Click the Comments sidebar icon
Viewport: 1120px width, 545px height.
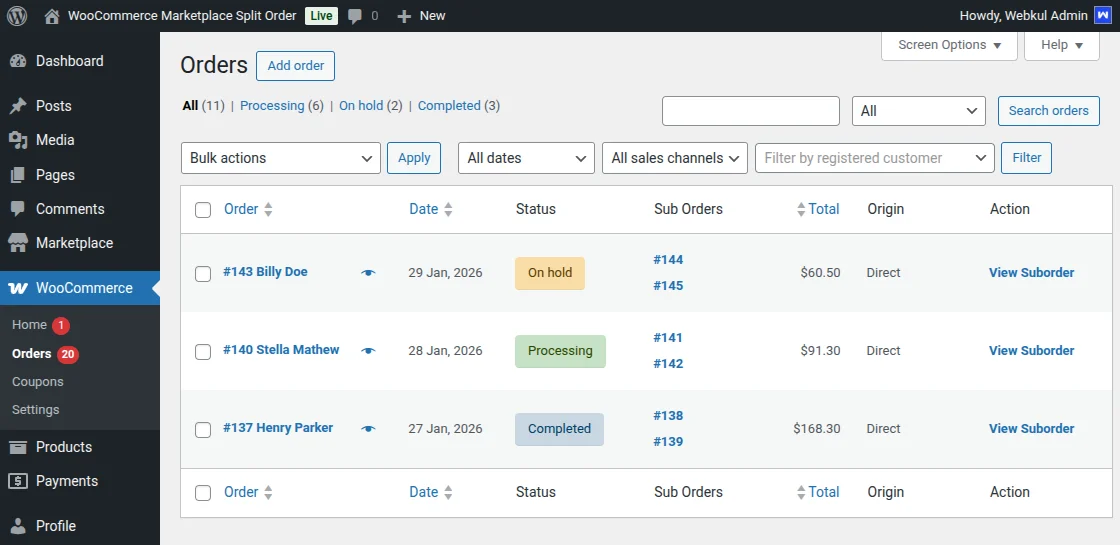pyautogui.click(x=18, y=209)
